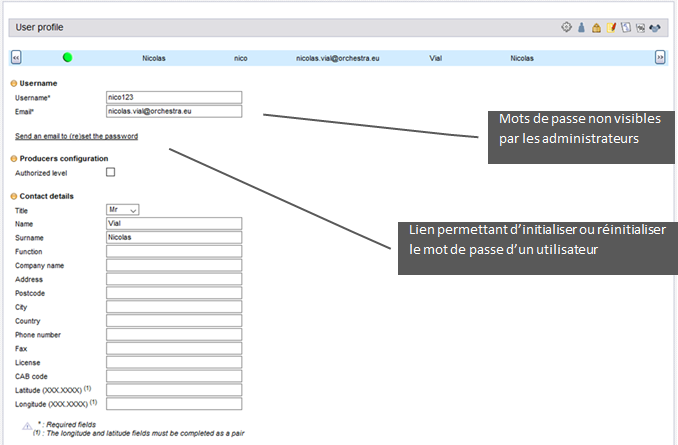The width and height of the screenshot is (678, 445).
Task: Click the document page icon in header
Action: click(x=624, y=28)
